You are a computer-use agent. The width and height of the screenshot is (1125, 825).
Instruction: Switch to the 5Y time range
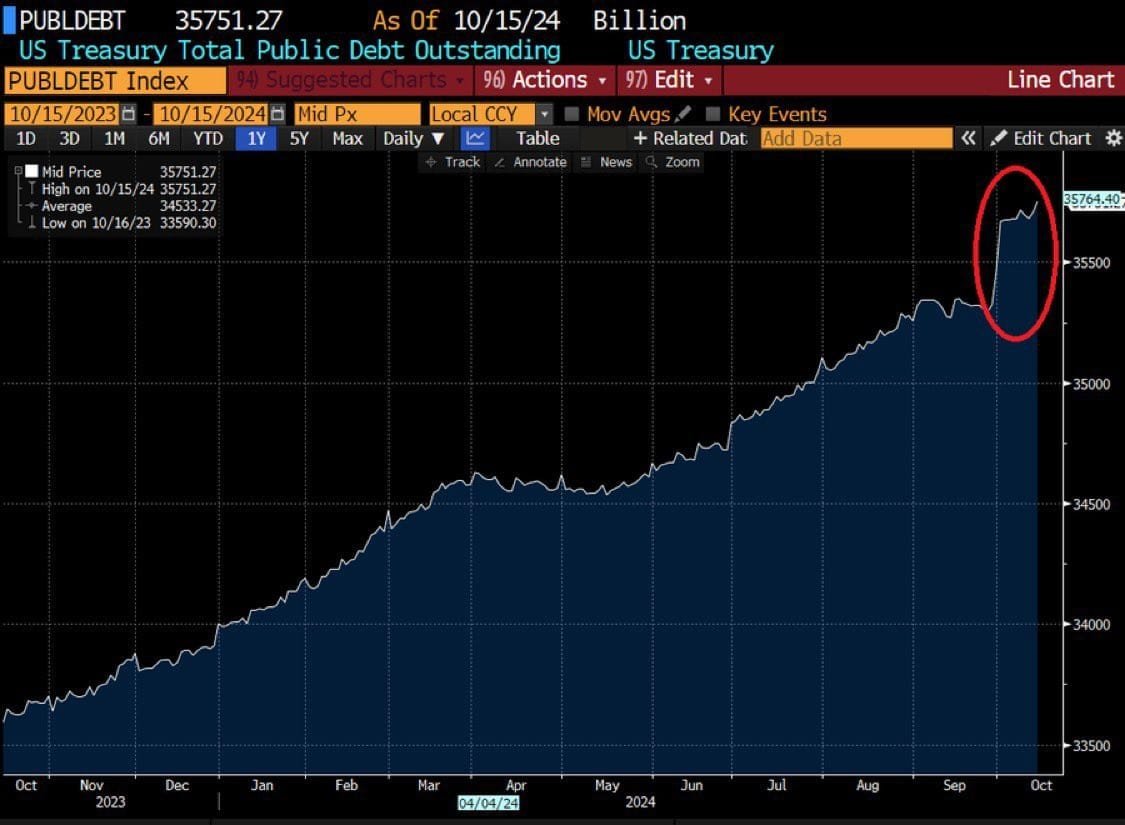(299, 139)
